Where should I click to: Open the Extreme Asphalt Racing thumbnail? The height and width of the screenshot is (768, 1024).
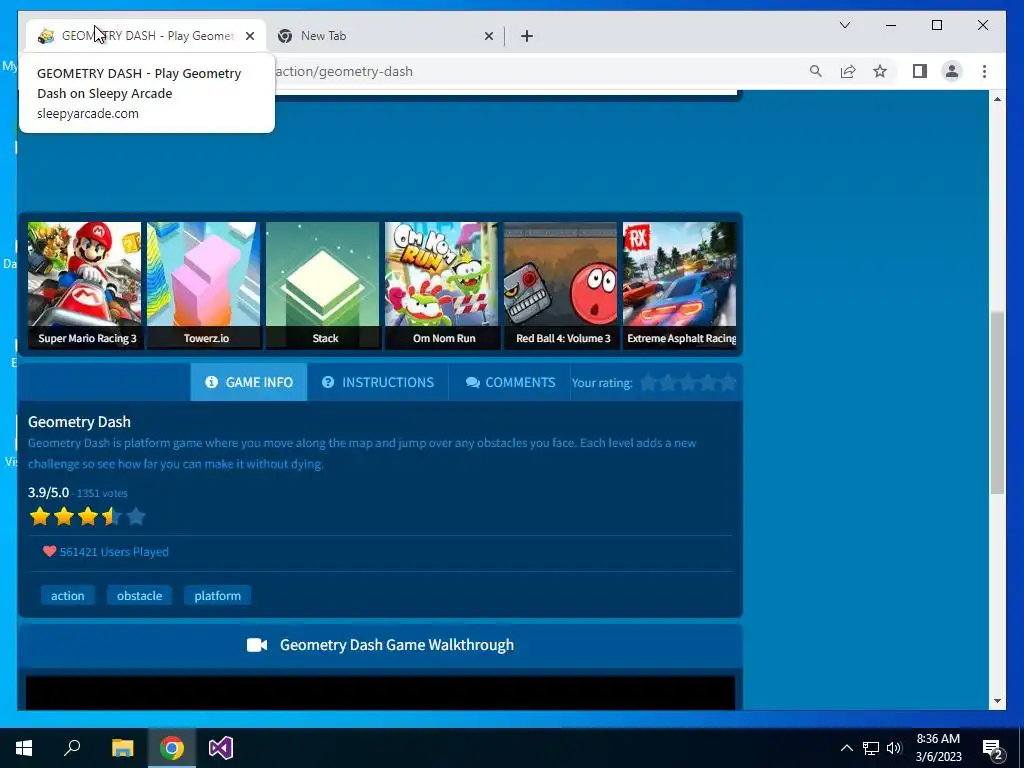tap(679, 285)
